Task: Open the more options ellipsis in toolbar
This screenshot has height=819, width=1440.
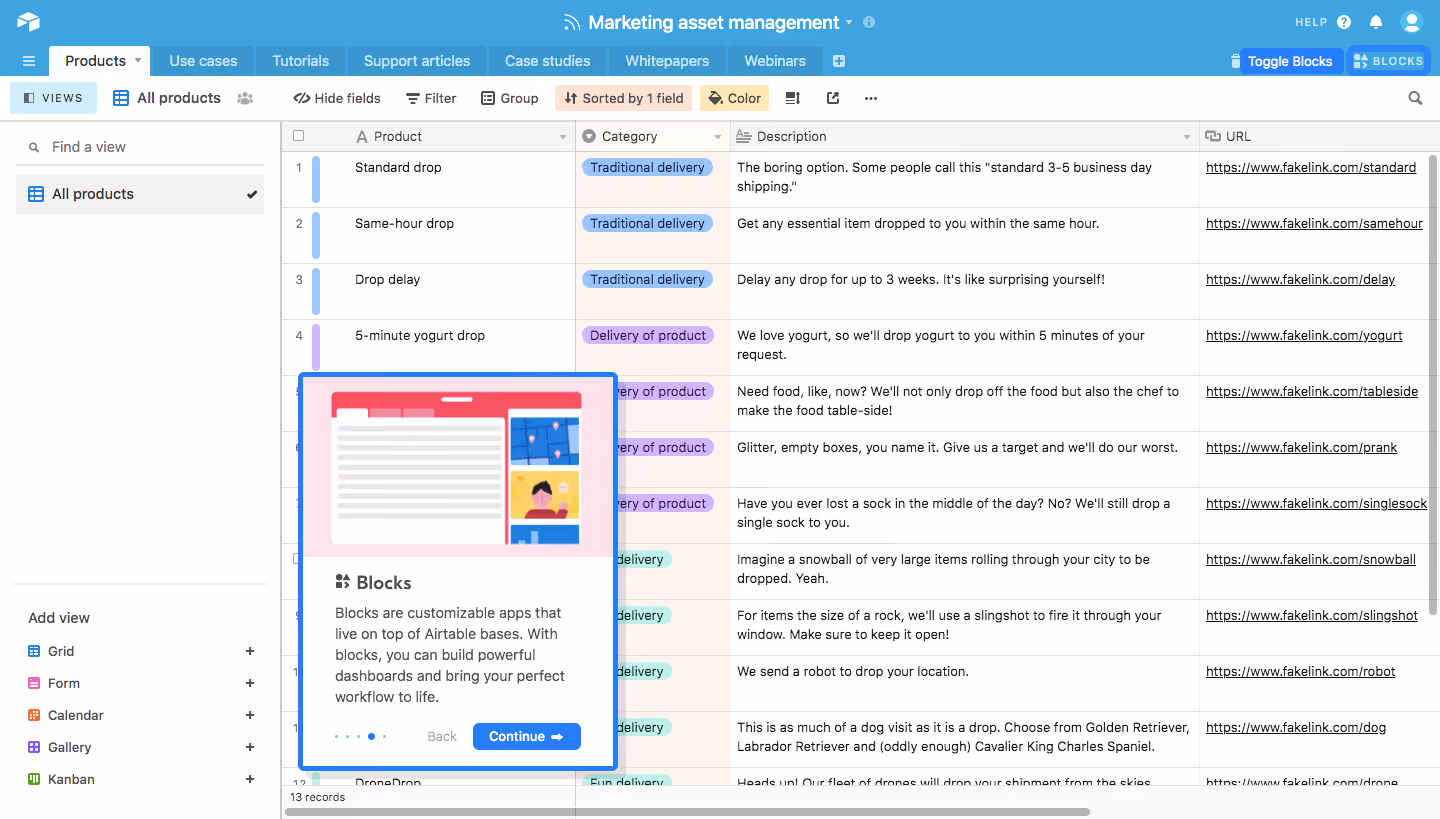Action: (x=871, y=98)
